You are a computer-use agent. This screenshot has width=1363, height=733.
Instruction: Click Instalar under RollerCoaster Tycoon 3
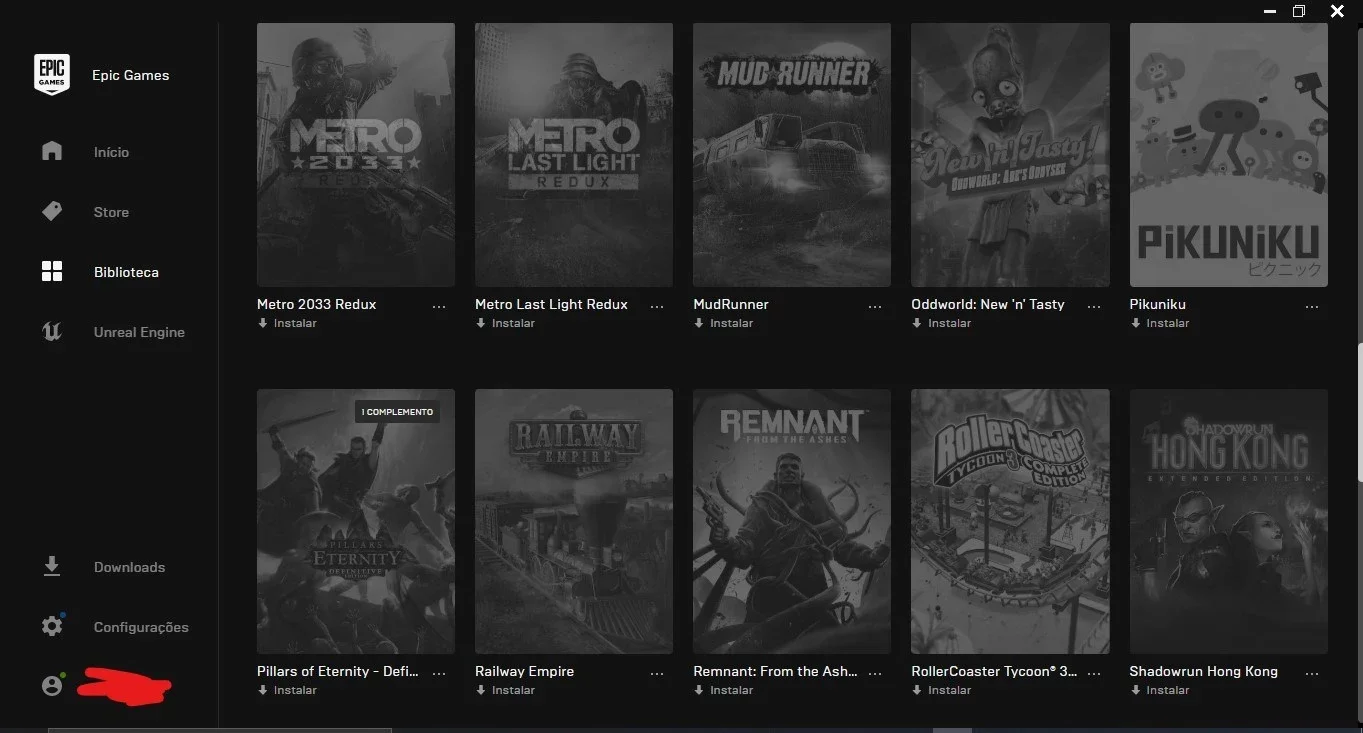(949, 690)
